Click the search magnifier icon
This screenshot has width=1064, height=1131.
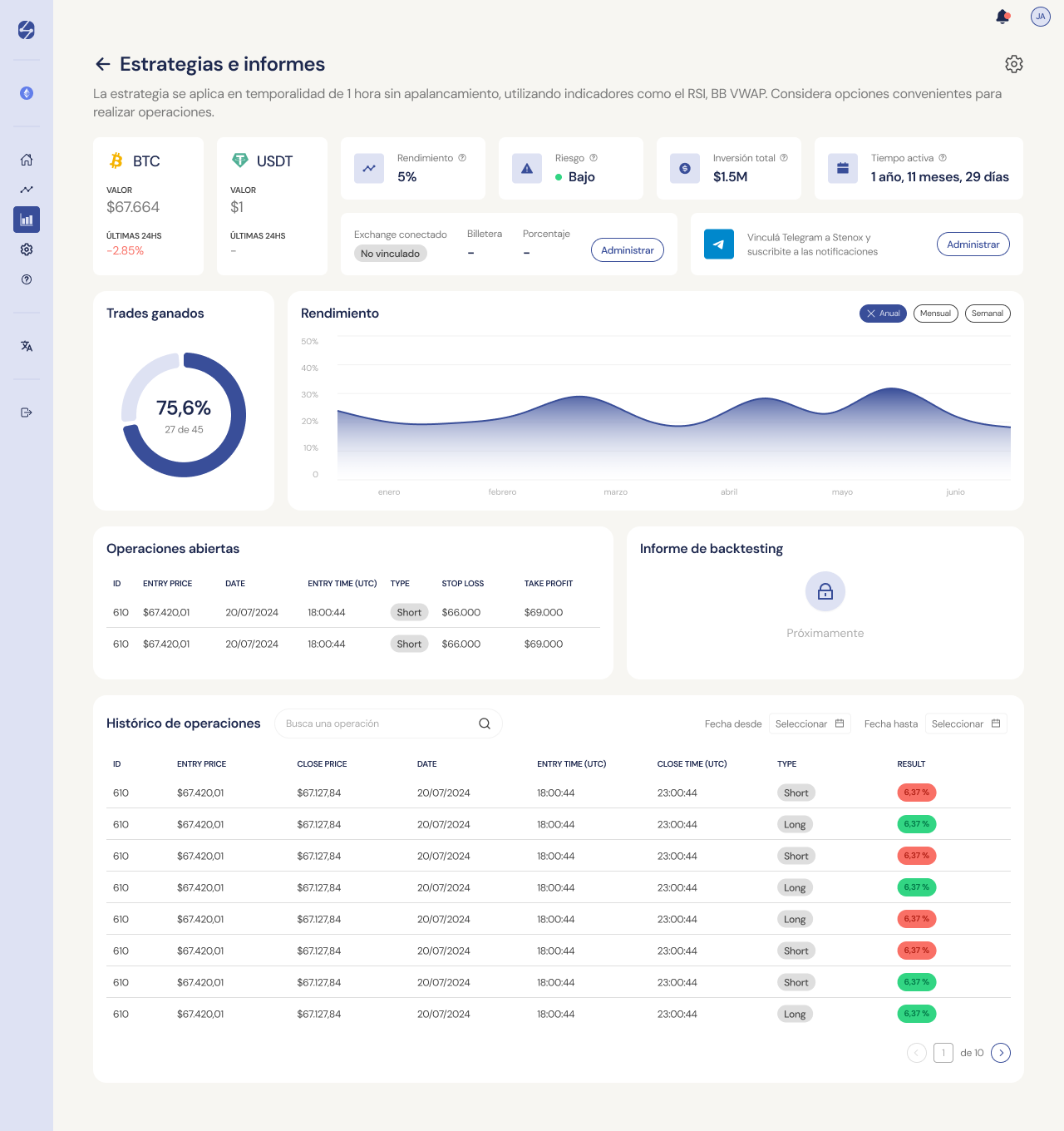point(485,724)
